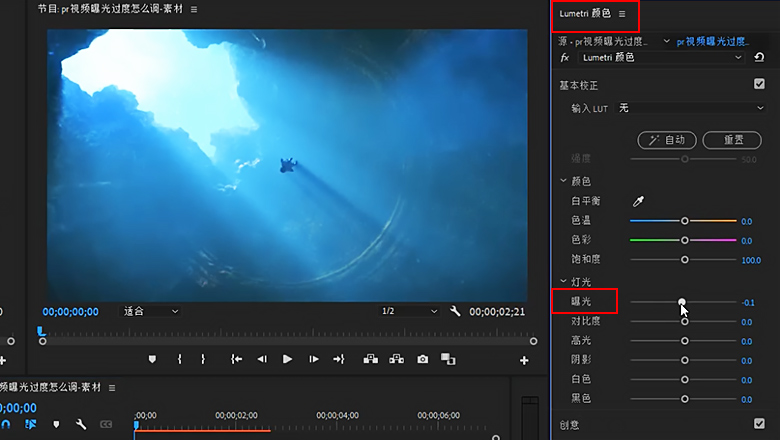Click the Exposure value -0.1
780x440 pixels.
coord(748,303)
